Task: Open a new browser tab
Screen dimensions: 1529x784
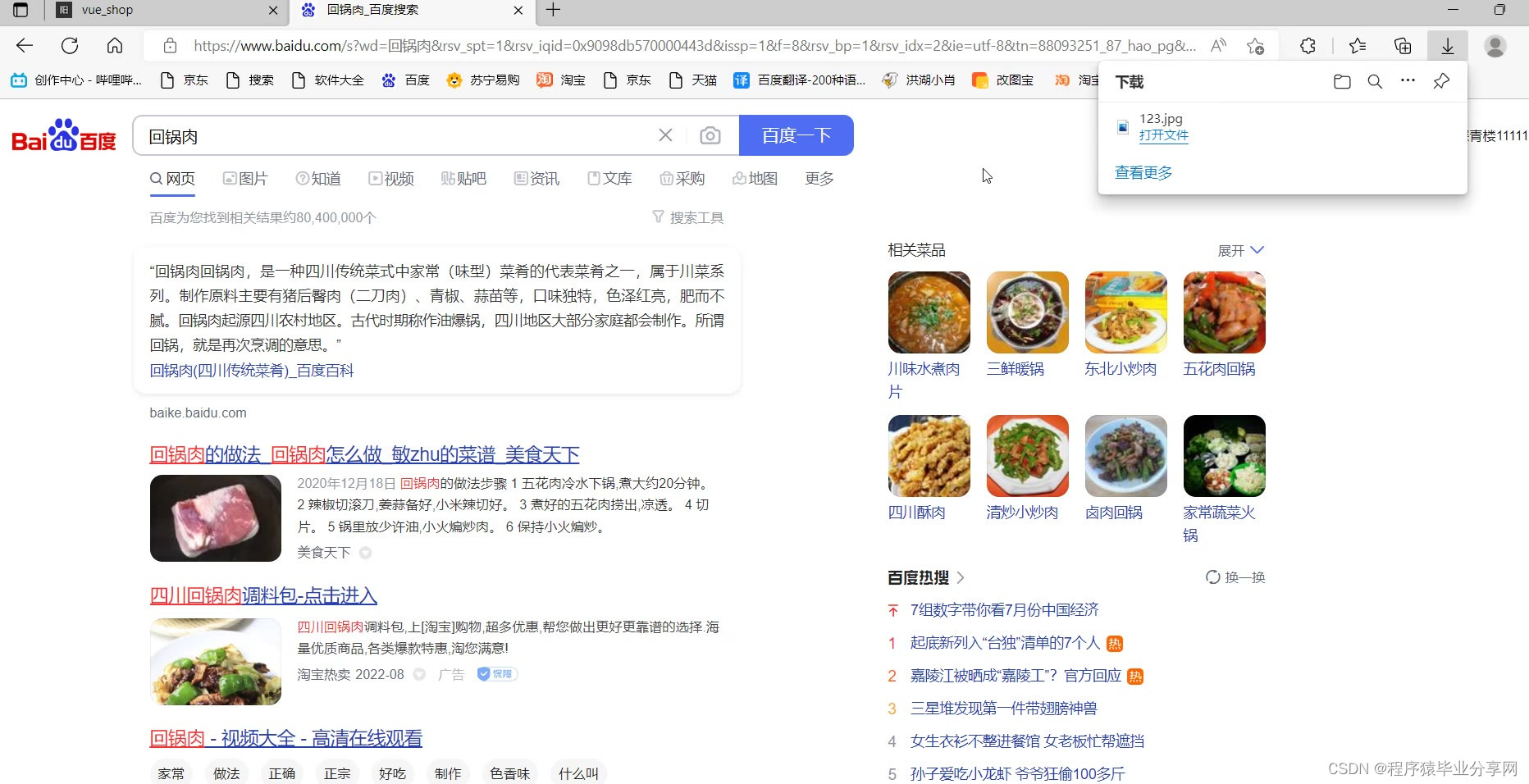Action: (554, 10)
